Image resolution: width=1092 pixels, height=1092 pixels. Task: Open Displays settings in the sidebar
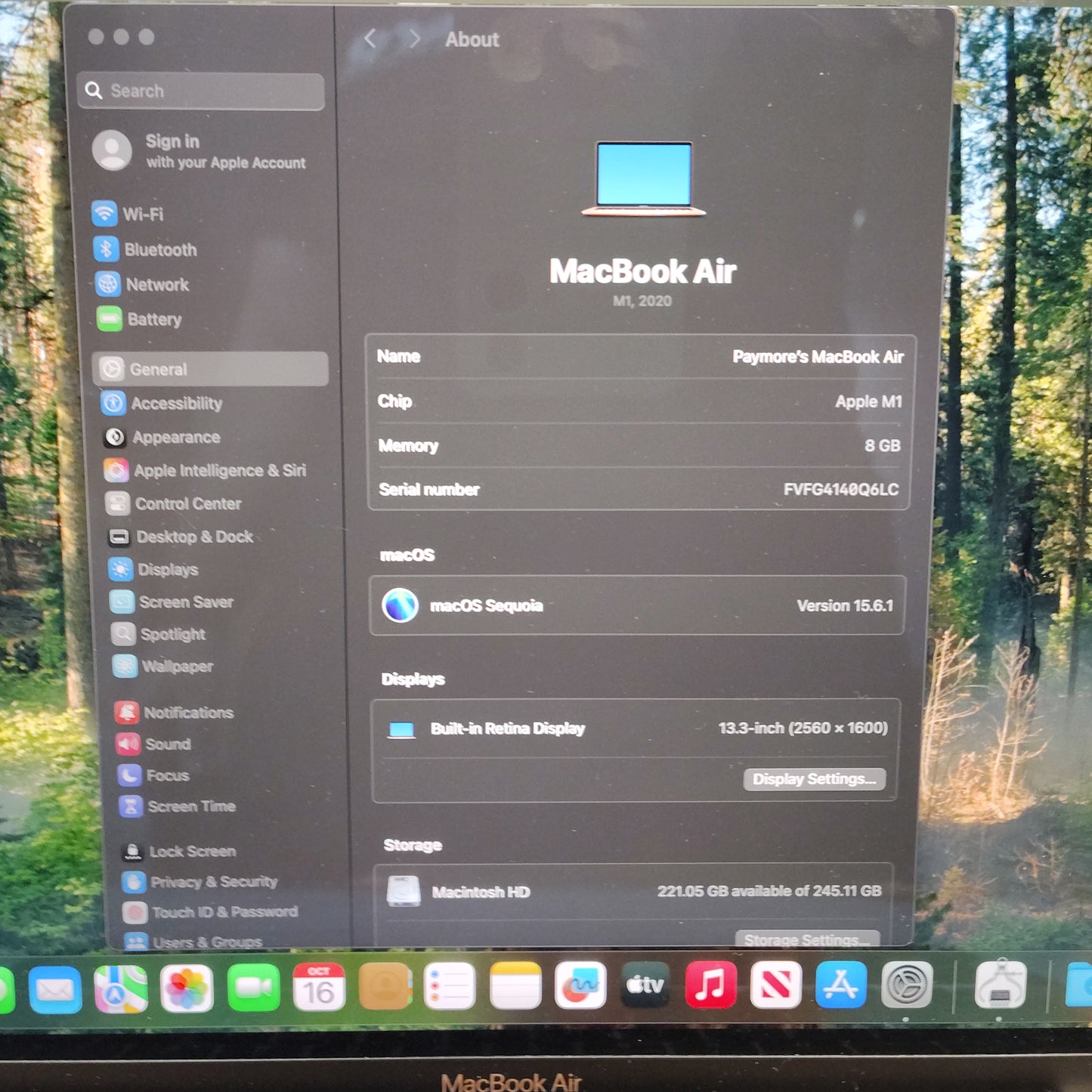[167, 570]
